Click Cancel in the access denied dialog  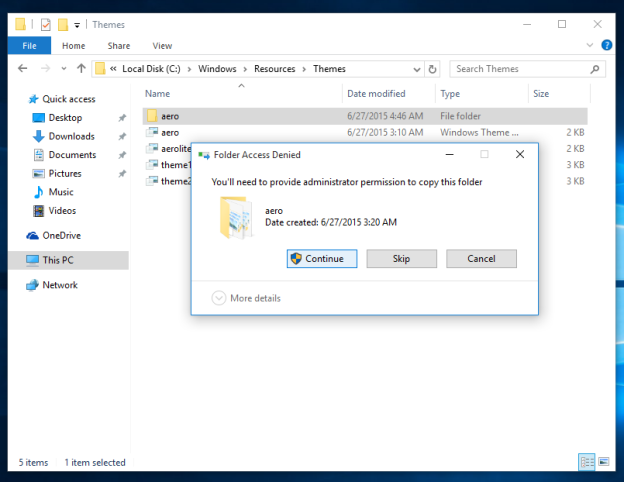481,259
